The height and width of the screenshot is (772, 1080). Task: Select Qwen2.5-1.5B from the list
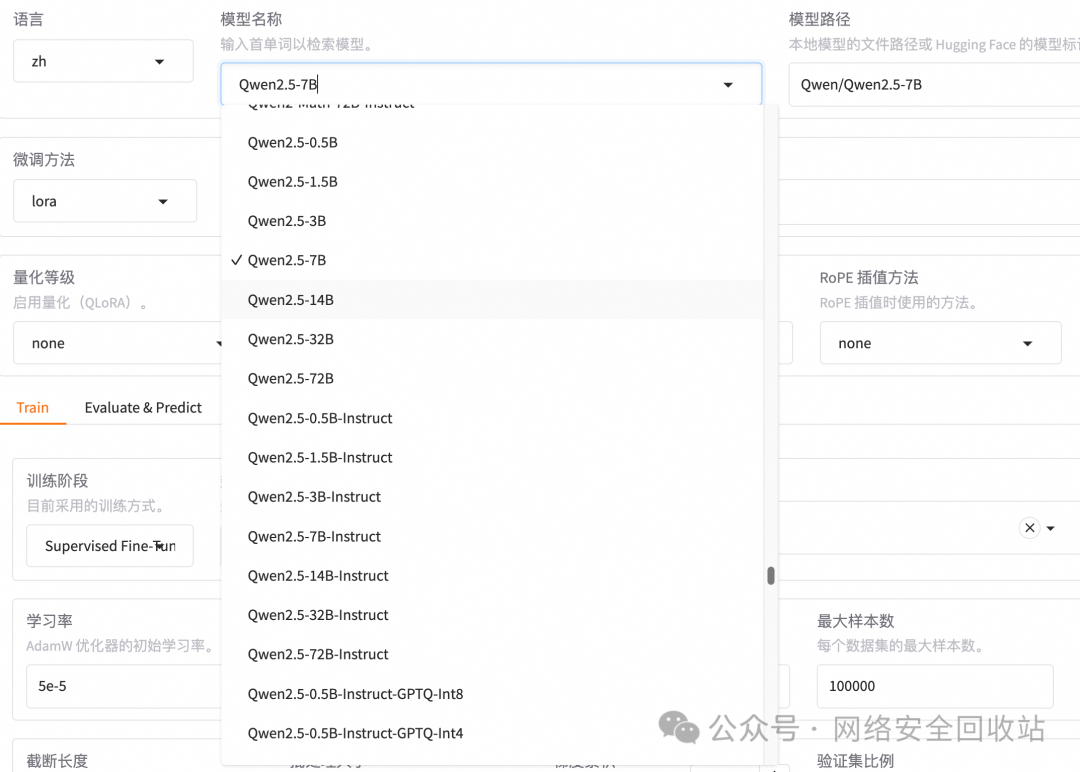click(492, 182)
